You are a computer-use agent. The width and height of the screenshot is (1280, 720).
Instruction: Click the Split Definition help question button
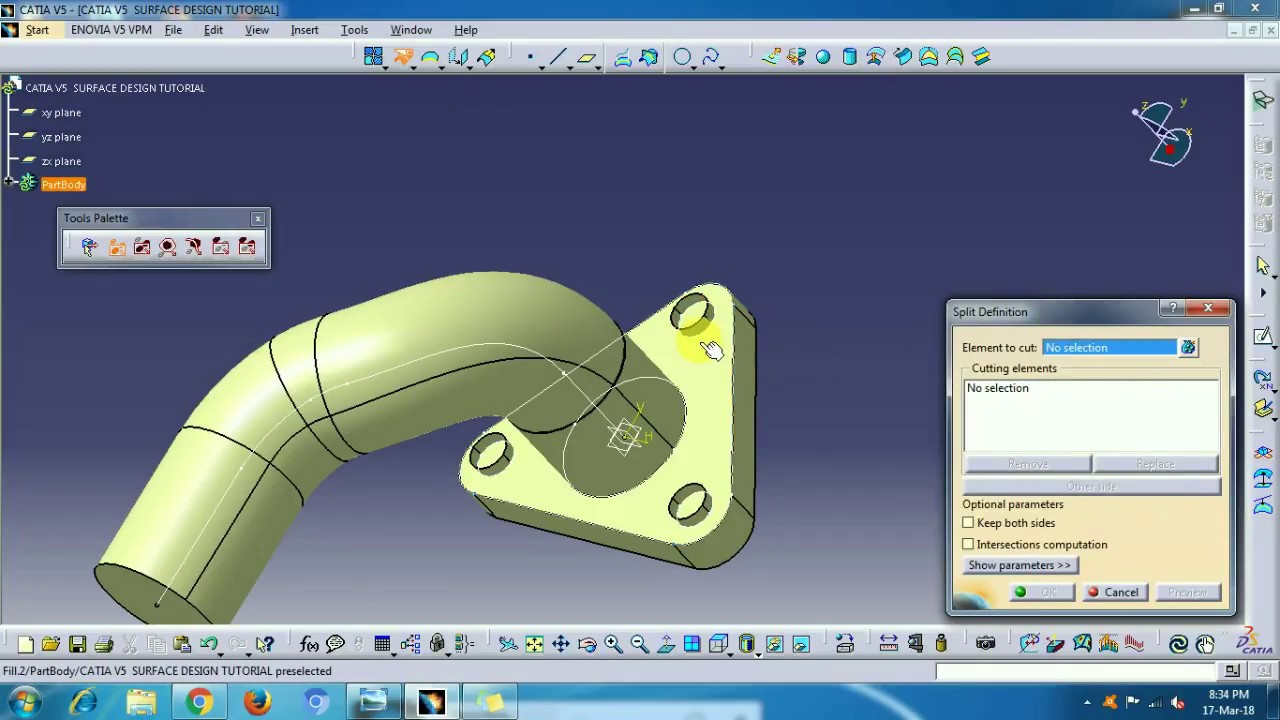pyautogui.click(x=1175, y=308)
